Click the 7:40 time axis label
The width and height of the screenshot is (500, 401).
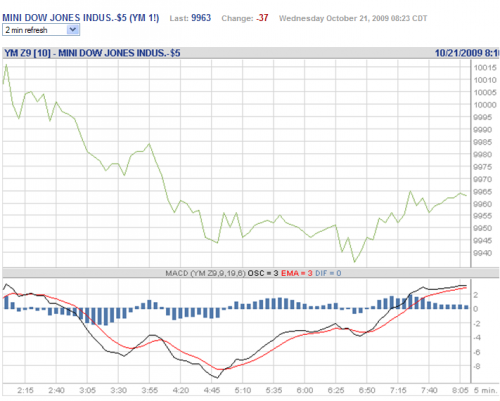pyautogui.click(x=429, y=390)
